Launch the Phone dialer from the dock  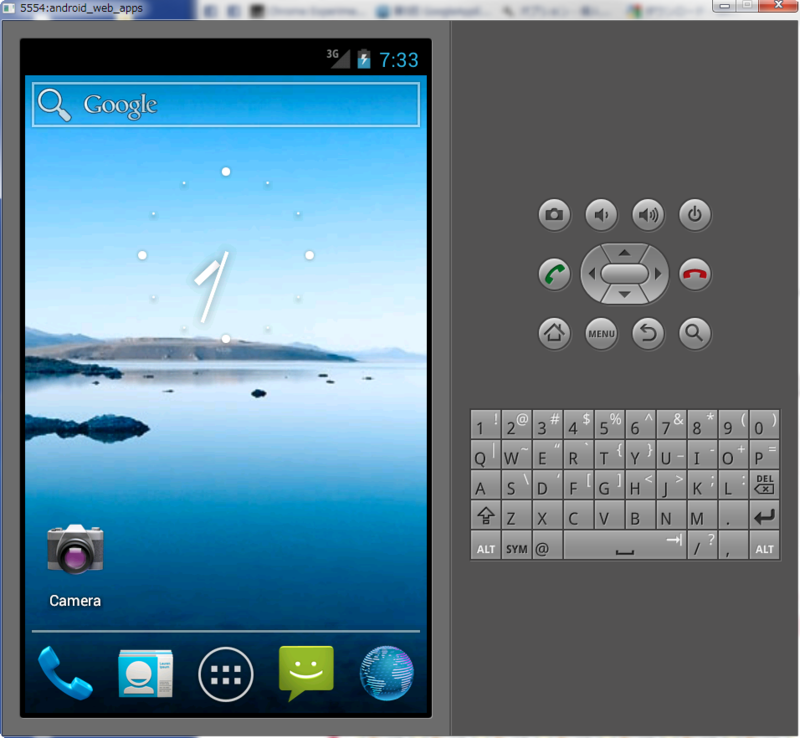65,673
